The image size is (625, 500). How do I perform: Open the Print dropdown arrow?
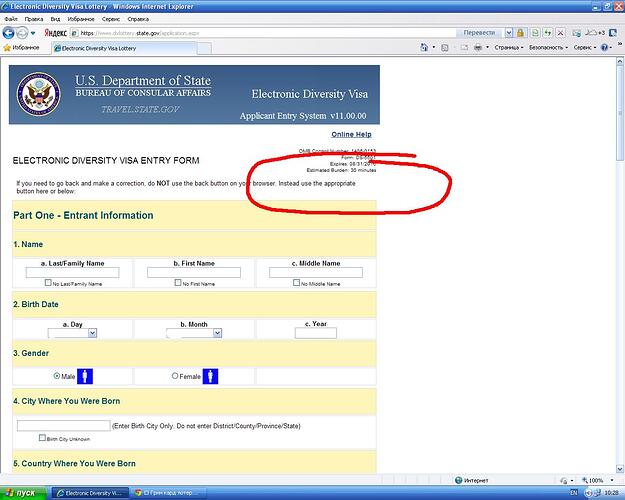click(487, 47)
